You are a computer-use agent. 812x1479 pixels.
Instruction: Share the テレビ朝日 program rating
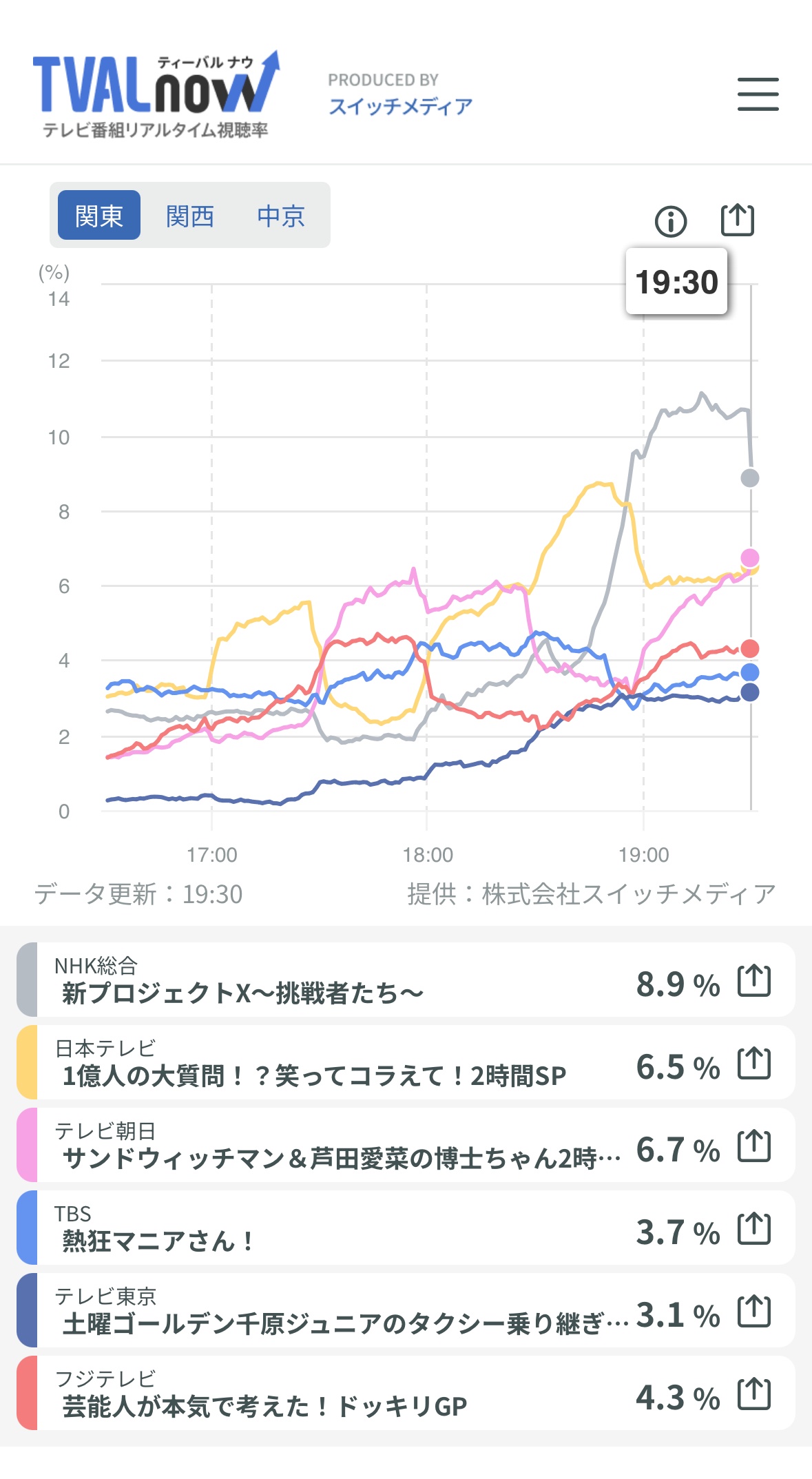pyautogui.click(x=754, y=1146)
